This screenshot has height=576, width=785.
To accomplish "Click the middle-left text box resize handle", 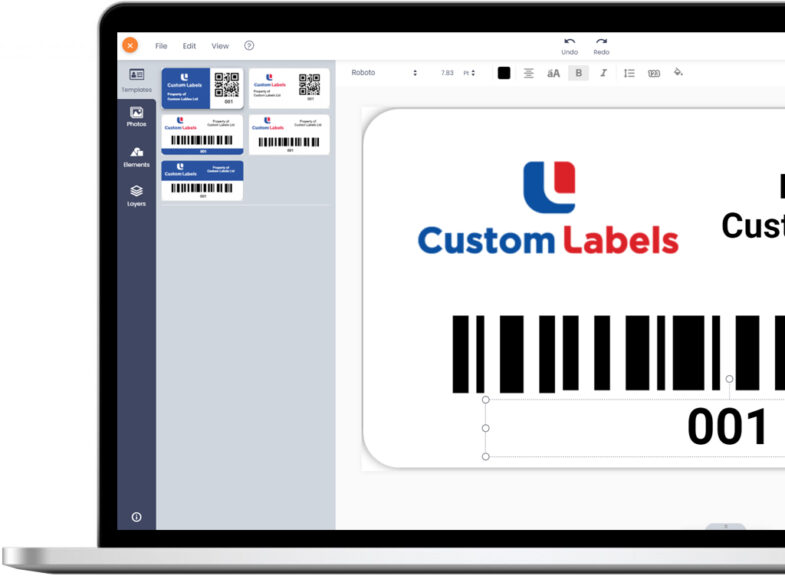I will [486, 428].
